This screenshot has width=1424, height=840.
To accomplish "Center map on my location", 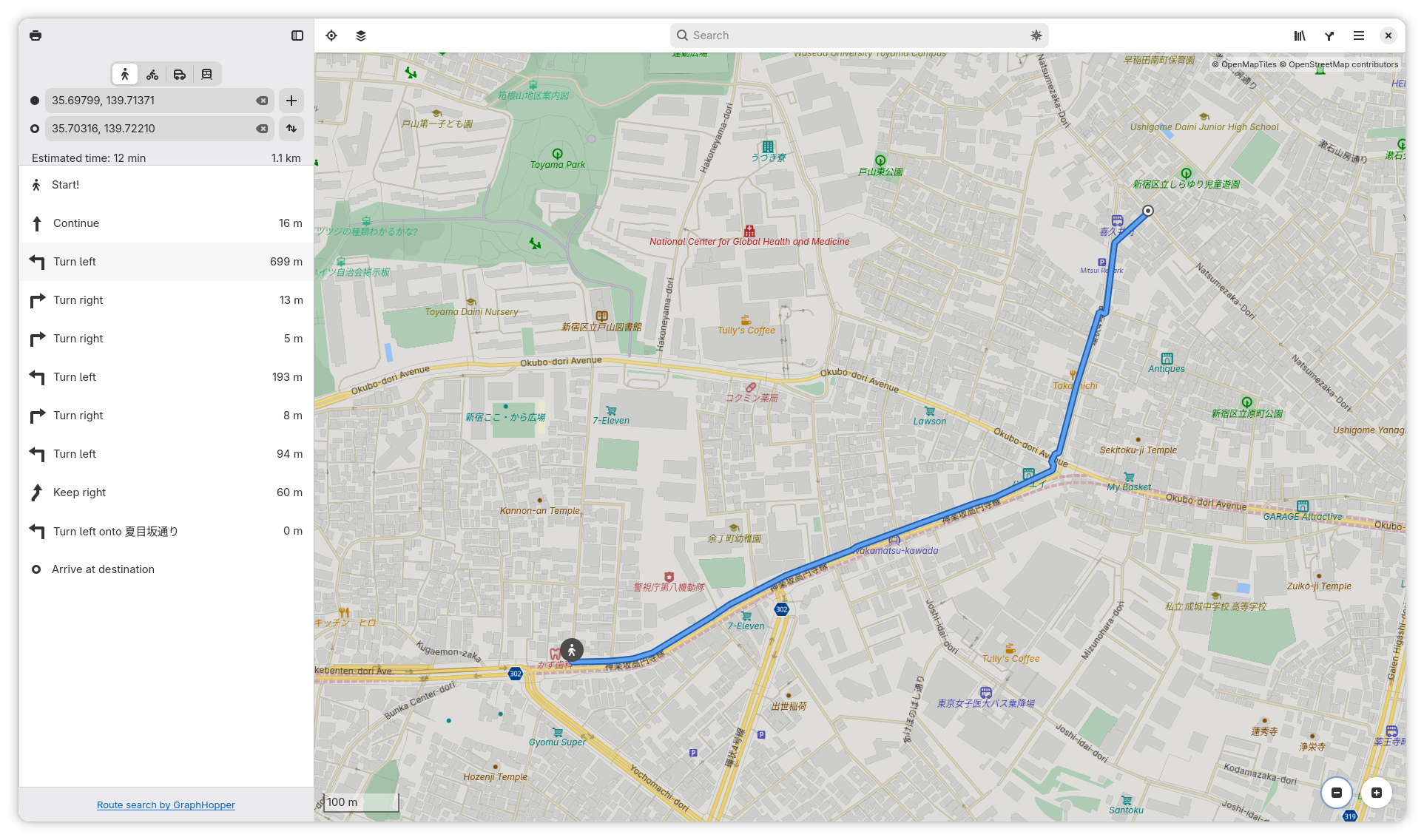I will coord(331,35).
